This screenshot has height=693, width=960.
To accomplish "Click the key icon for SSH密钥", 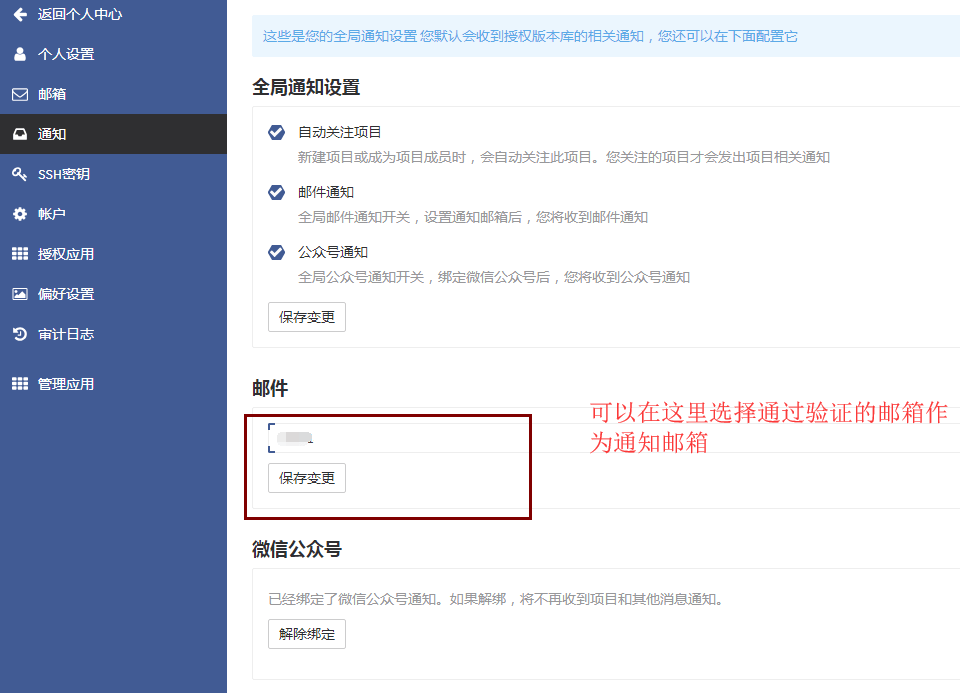I will 20,174.
